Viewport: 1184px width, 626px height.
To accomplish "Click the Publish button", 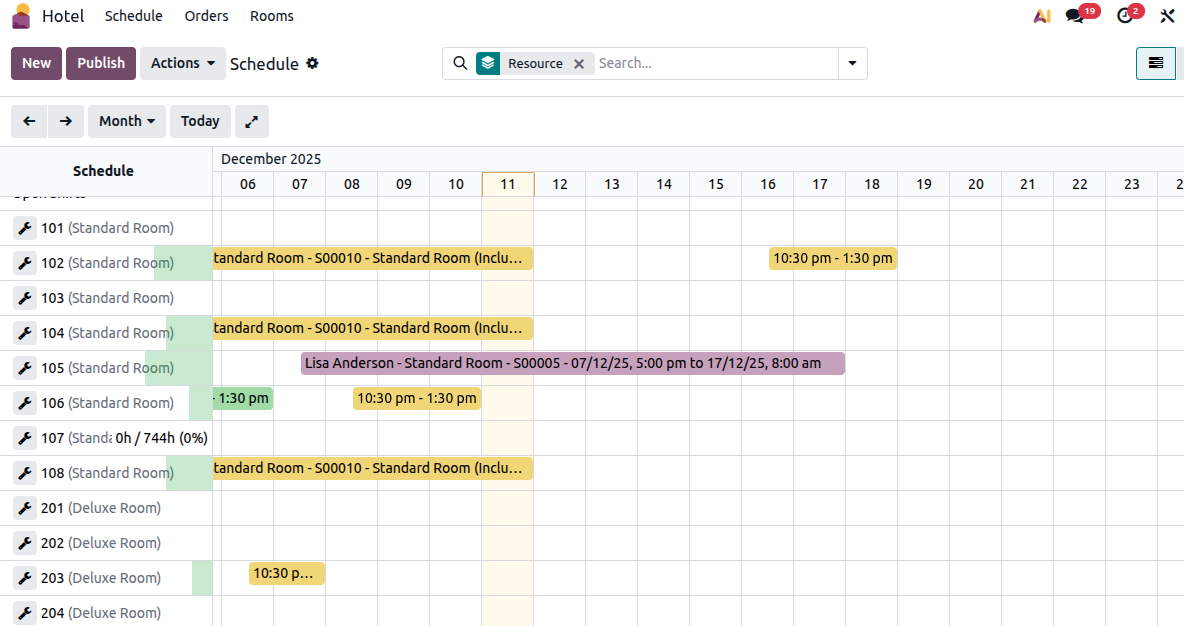I will [x=101, y=63].
